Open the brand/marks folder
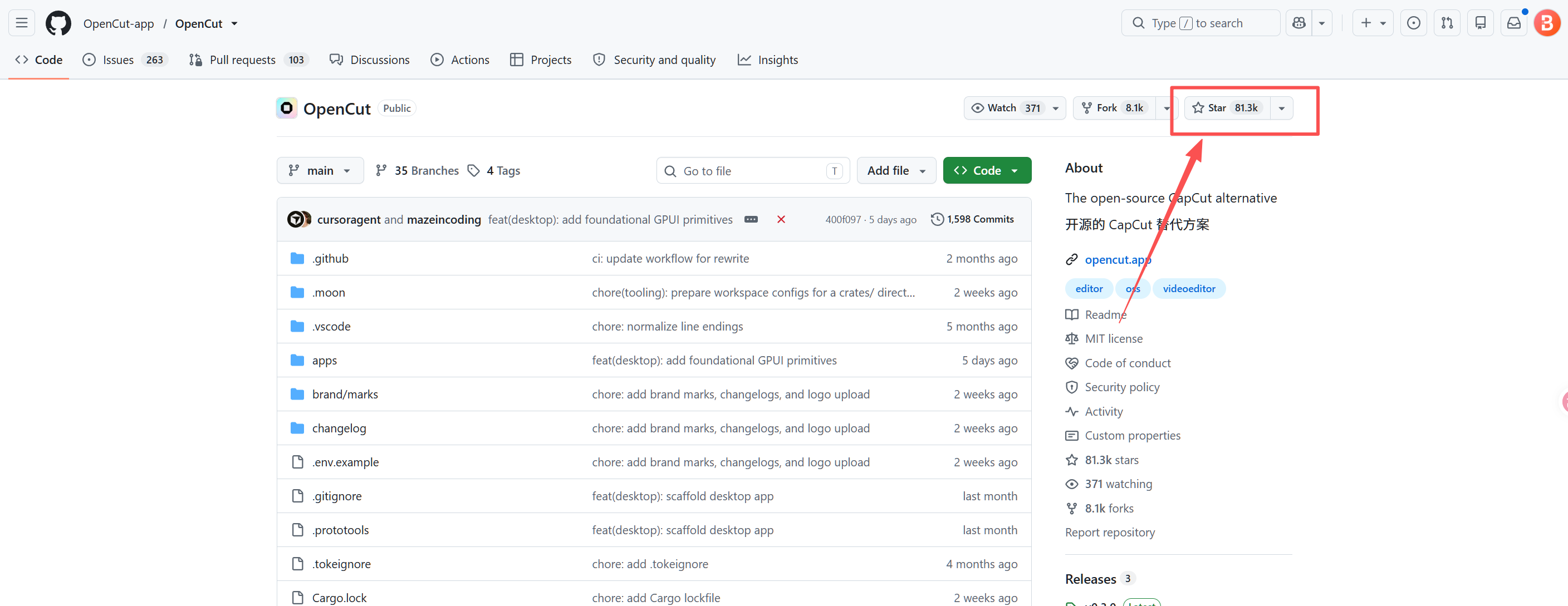This screenshot has height=606, width=1568. tap(345, 395)
